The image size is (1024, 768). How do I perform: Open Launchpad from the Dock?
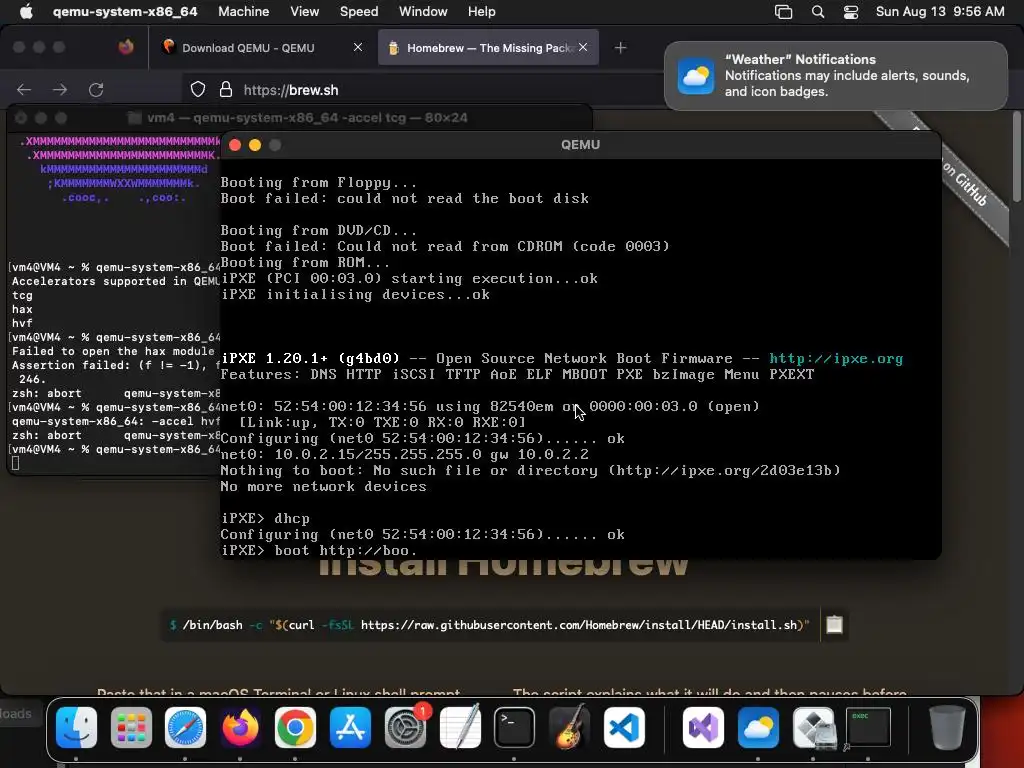[131, 727]
